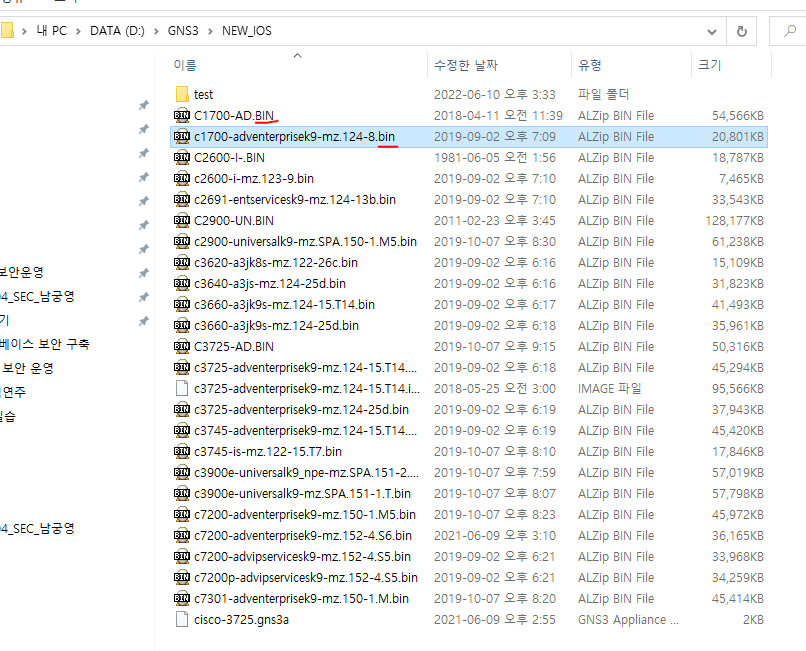Screen dimensions: 806x651
Task: Click the icon of c3620-a3jk8s-mz.122-26c.bin
Action: (x=181, y=263)
